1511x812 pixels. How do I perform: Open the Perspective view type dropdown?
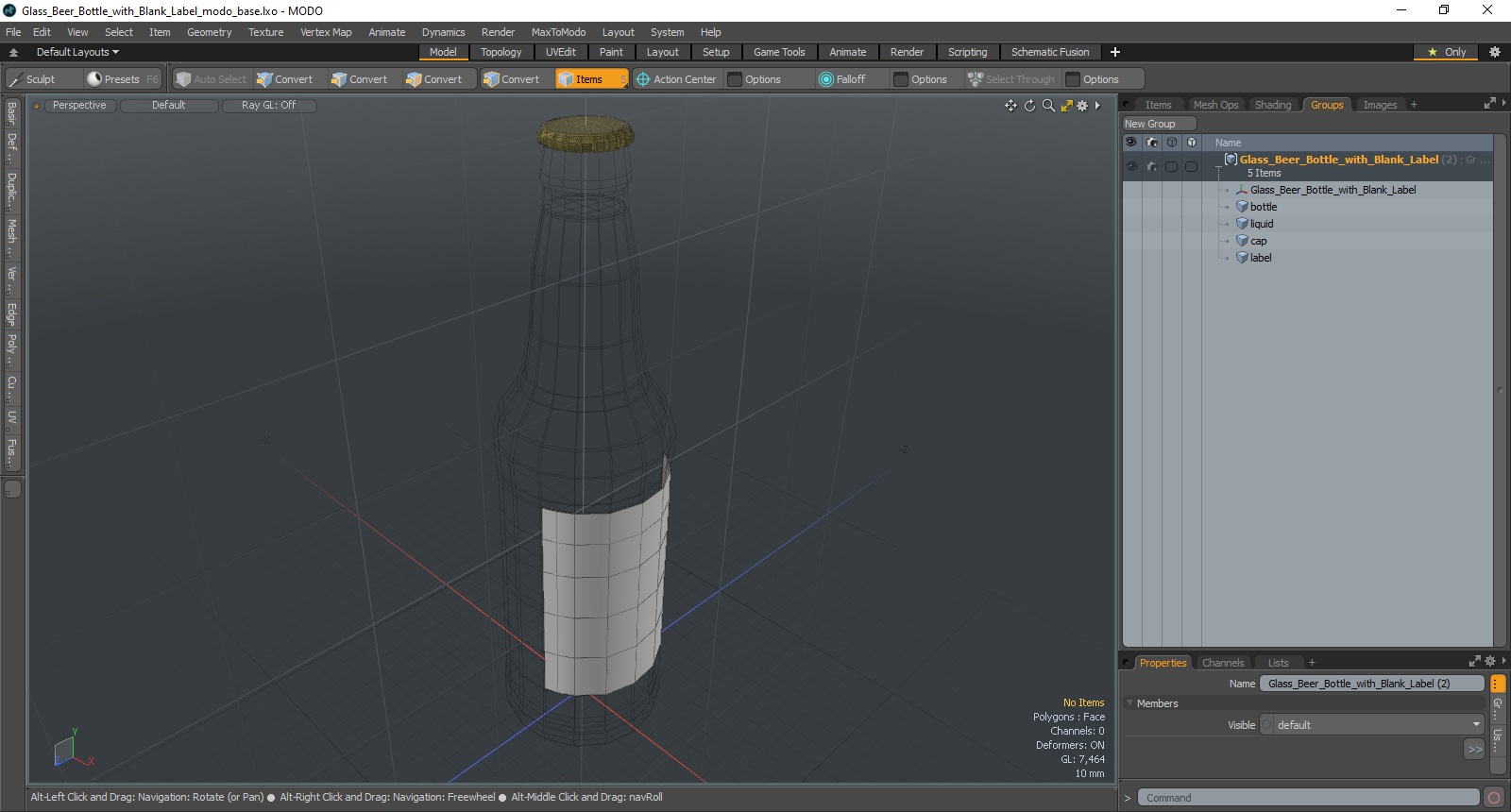tap(79, 106)
